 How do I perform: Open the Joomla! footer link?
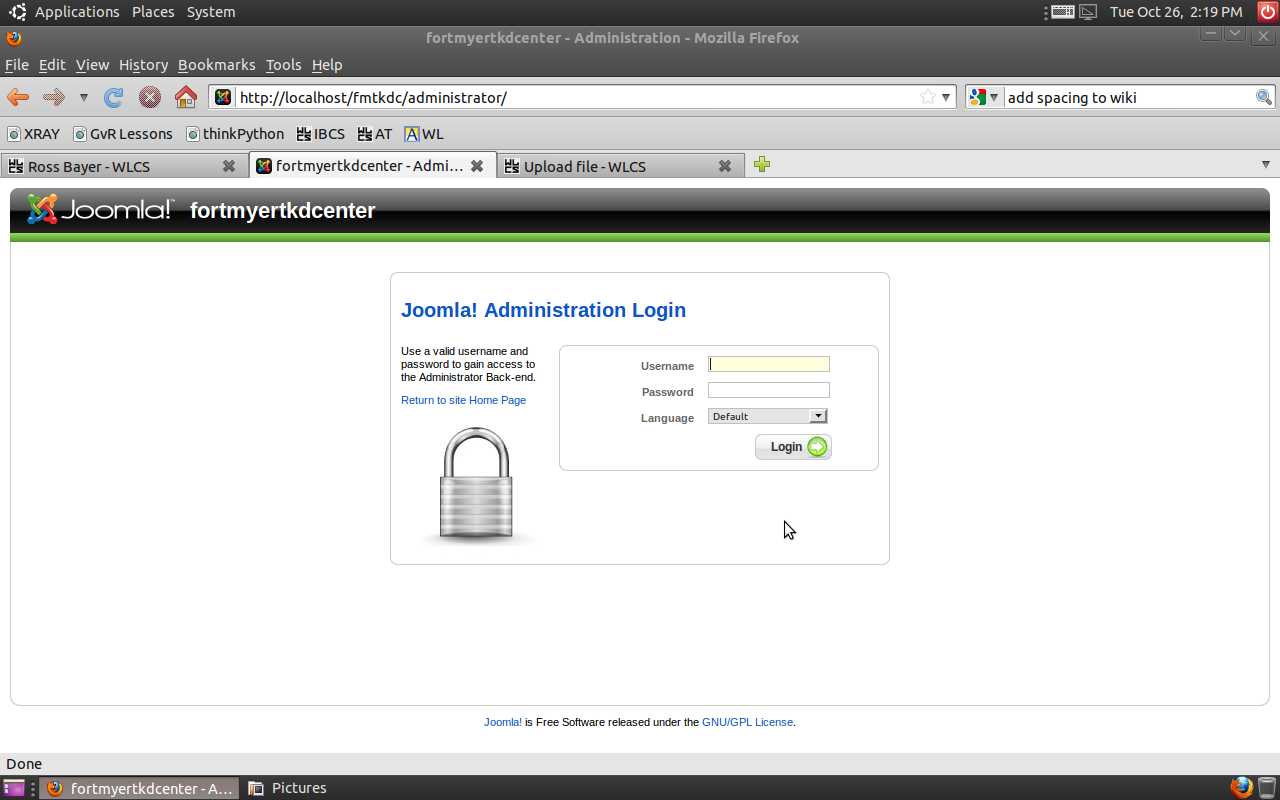[503, 722]
